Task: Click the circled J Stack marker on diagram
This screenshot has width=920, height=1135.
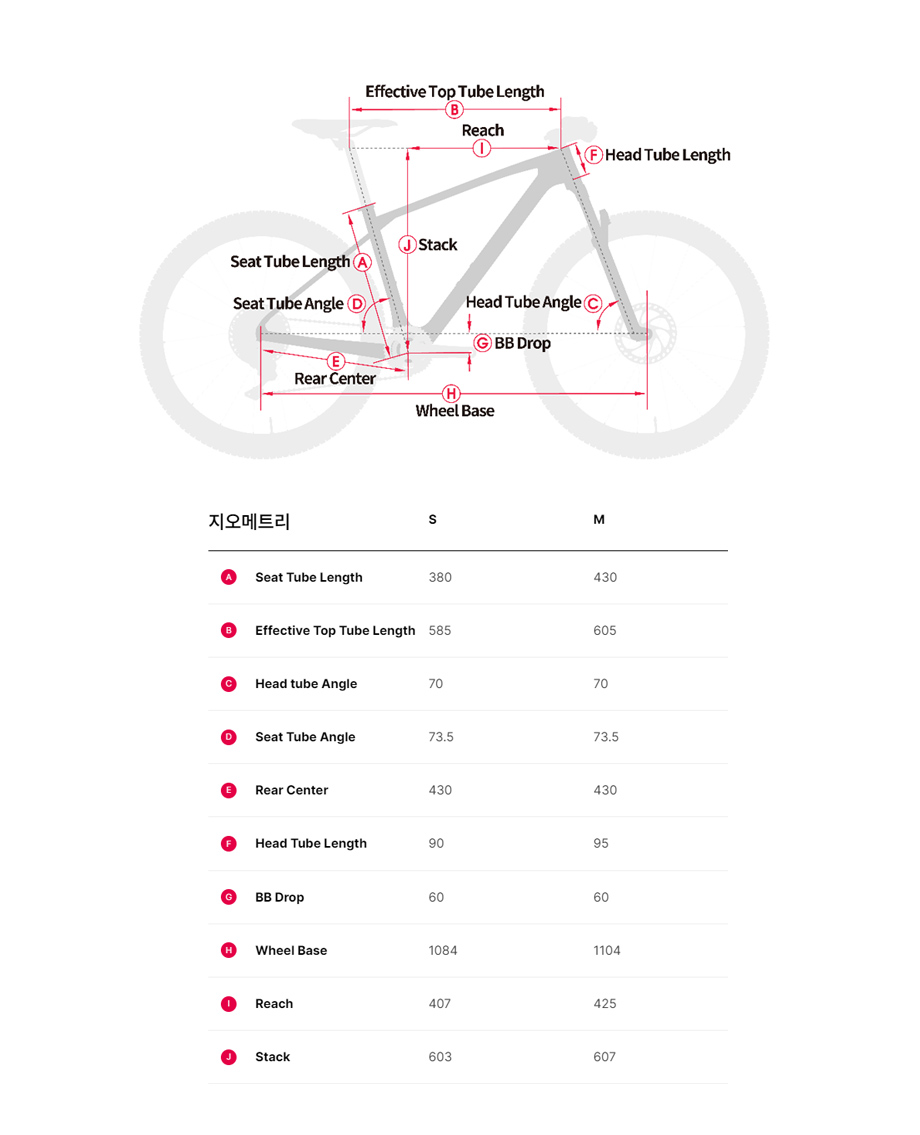Action: tap(407, 245)
